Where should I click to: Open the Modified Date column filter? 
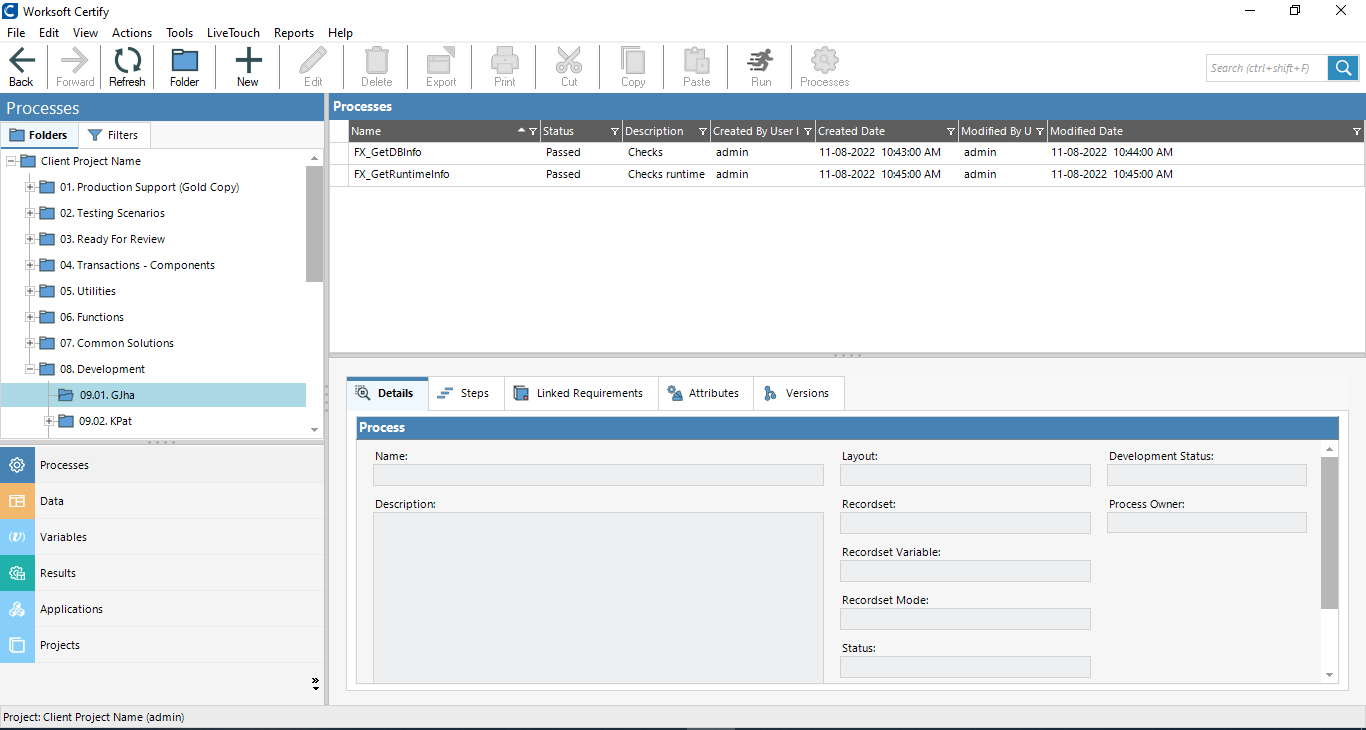coord(1357,131)
